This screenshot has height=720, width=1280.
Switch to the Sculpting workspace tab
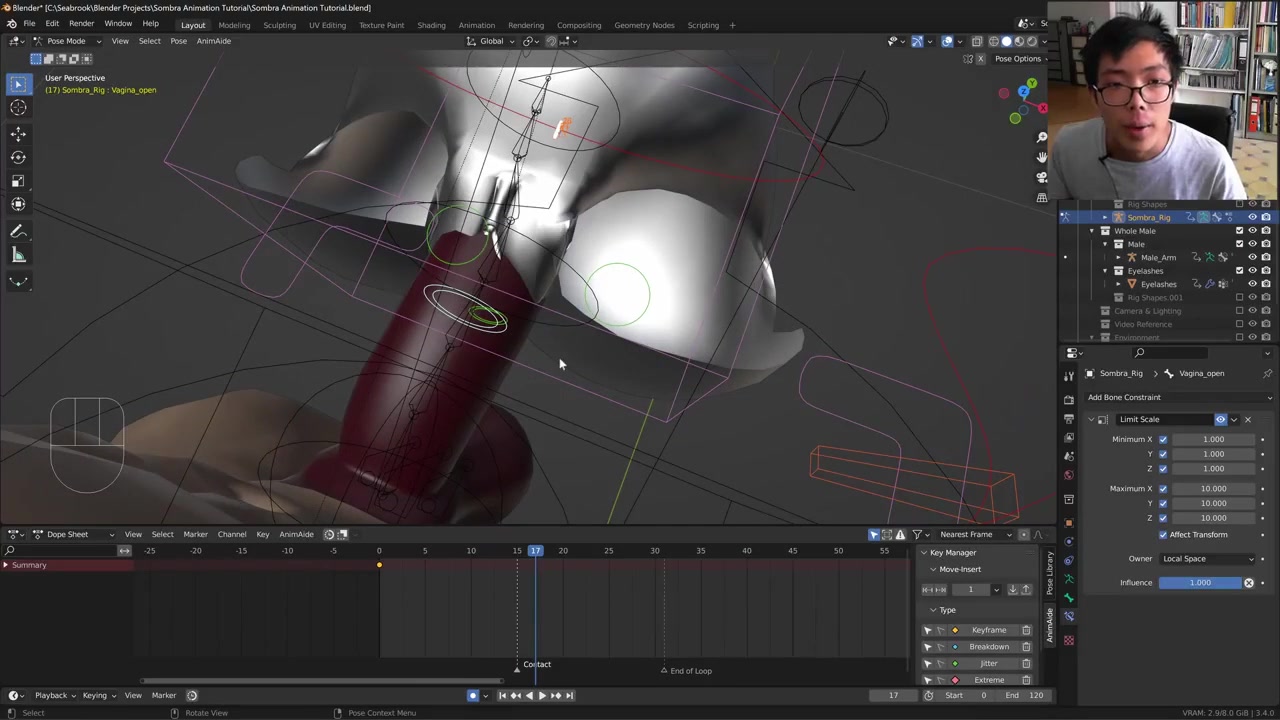click(x=279, y=25)
